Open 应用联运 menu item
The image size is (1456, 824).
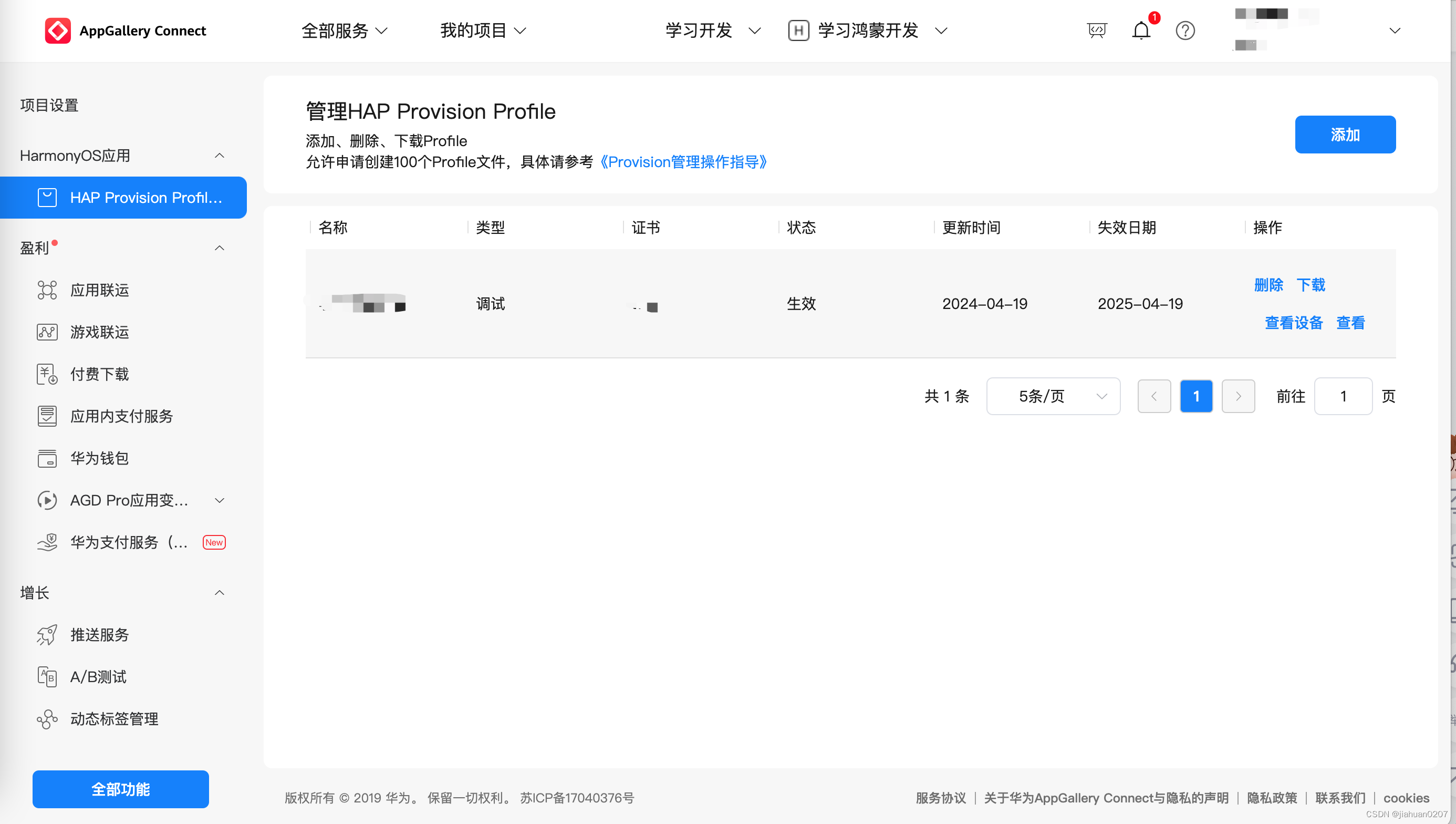pyautogui.click(x=100, y=290)
